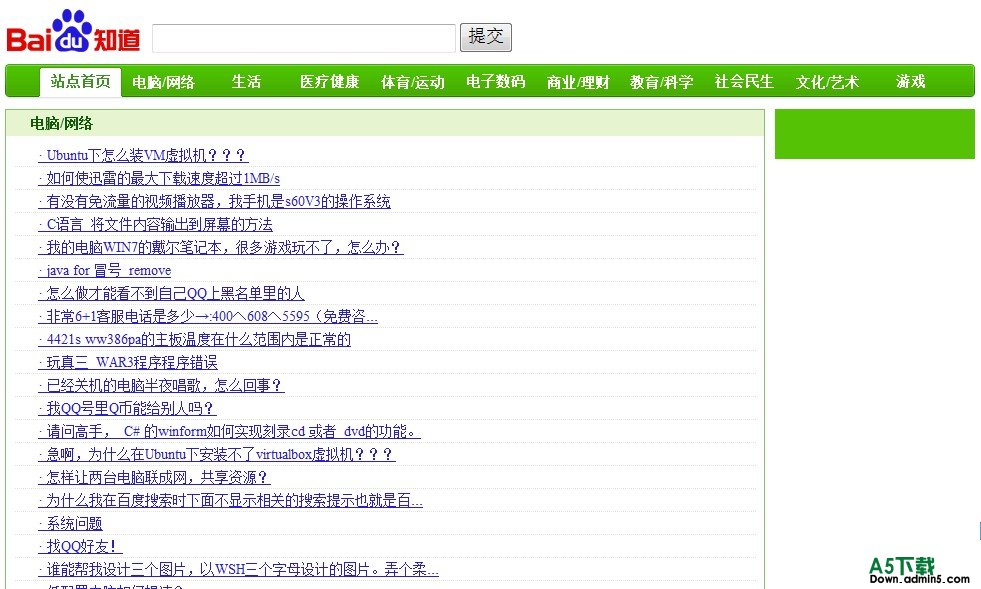The width and height of the screenshot is (981, 589).
Task: Navigate to 电子数码 category
Action: [496, 82]
